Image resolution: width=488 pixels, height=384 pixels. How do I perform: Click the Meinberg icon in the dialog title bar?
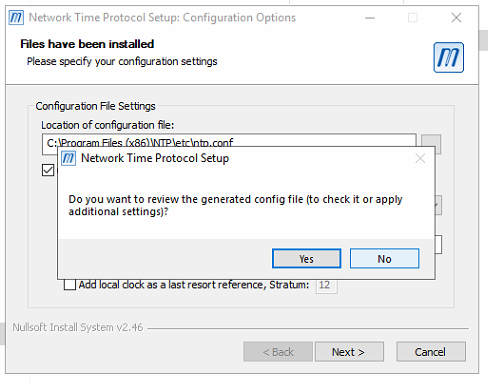(68, 158)
